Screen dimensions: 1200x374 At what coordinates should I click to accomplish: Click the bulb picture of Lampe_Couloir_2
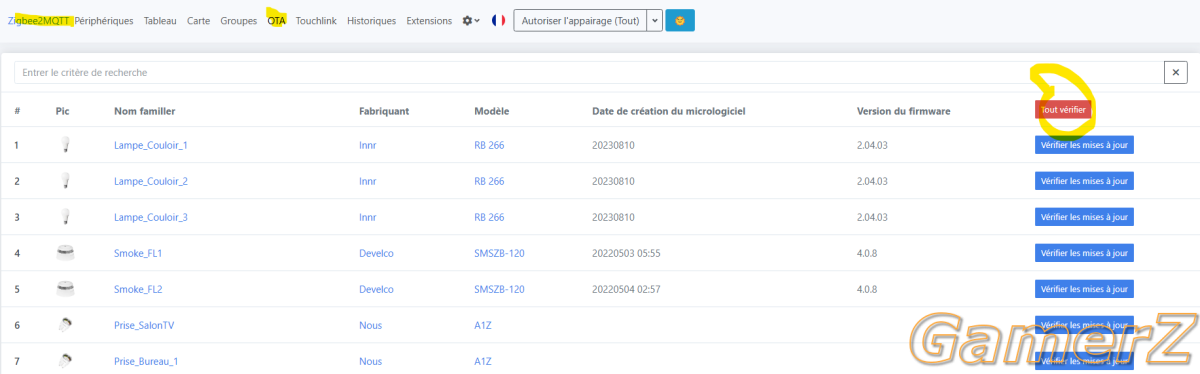point(66,181)
